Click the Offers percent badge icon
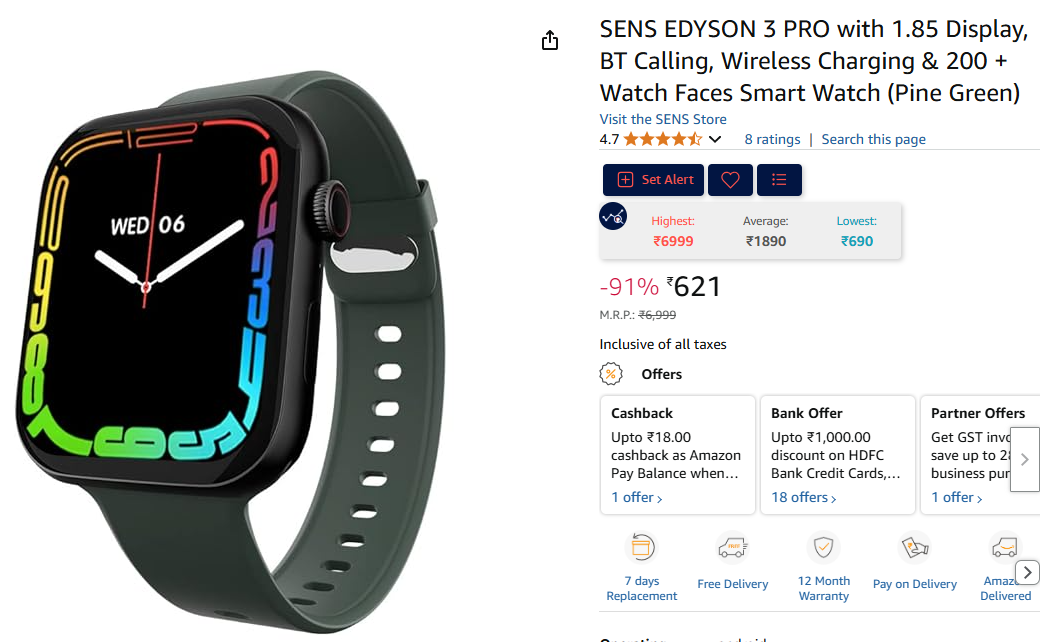 (x=611, y=374)
